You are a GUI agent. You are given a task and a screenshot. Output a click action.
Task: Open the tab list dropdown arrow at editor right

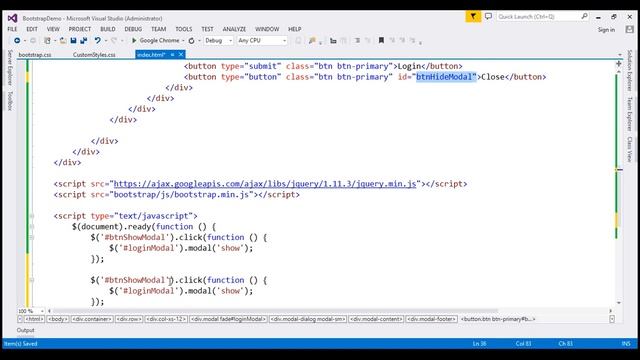[x=620, y=54]
